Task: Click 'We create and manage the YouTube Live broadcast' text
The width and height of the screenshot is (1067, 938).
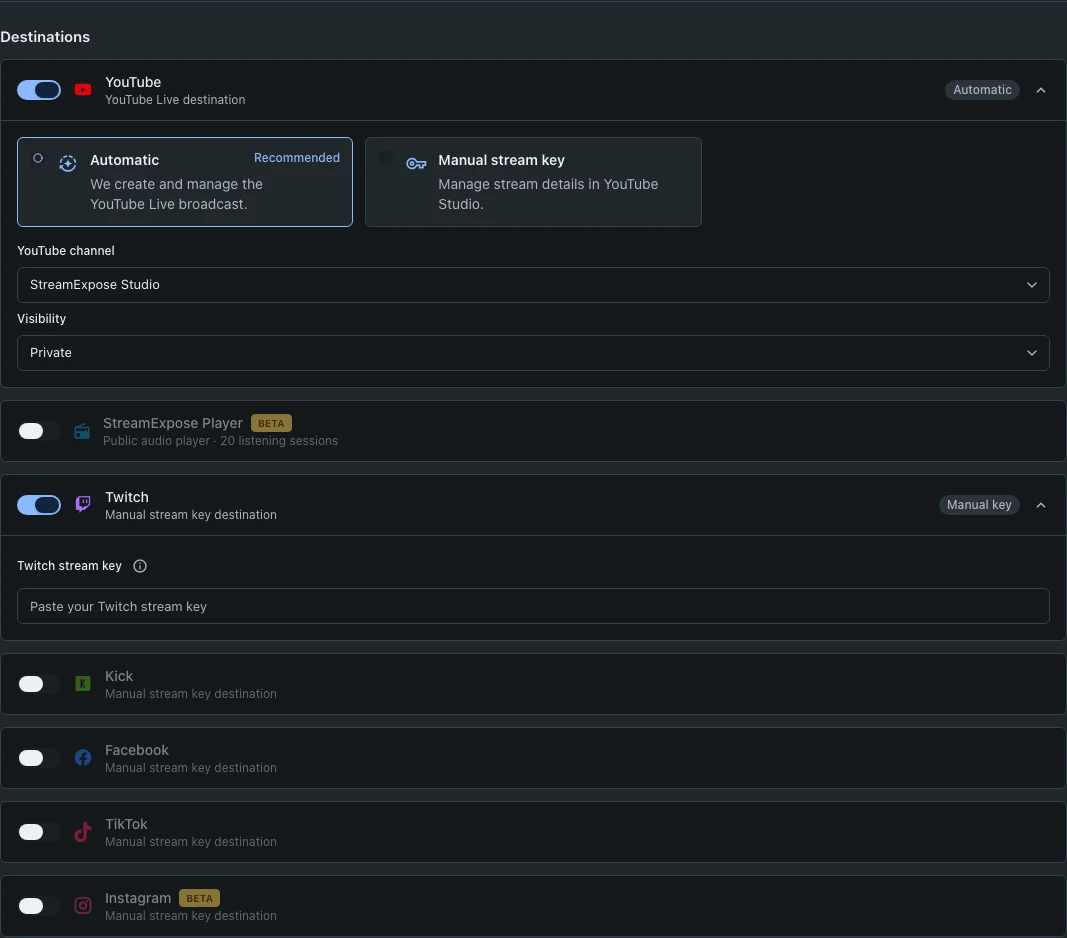Action: point(176,194)
